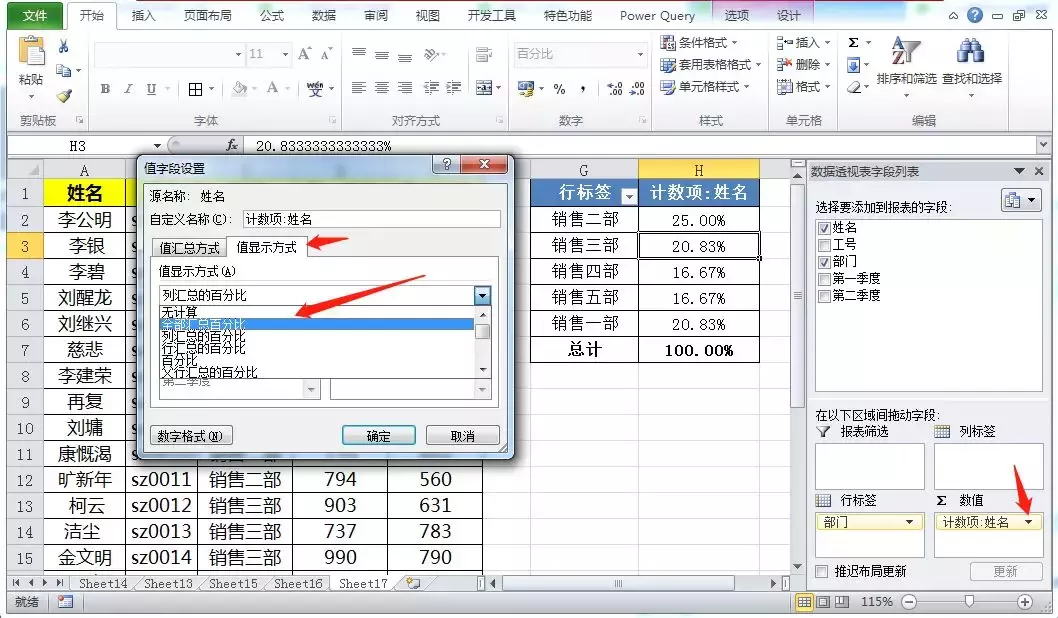
Task: Click the insert function fx icon
Action: pyautogui.click(x=232, y=145)
